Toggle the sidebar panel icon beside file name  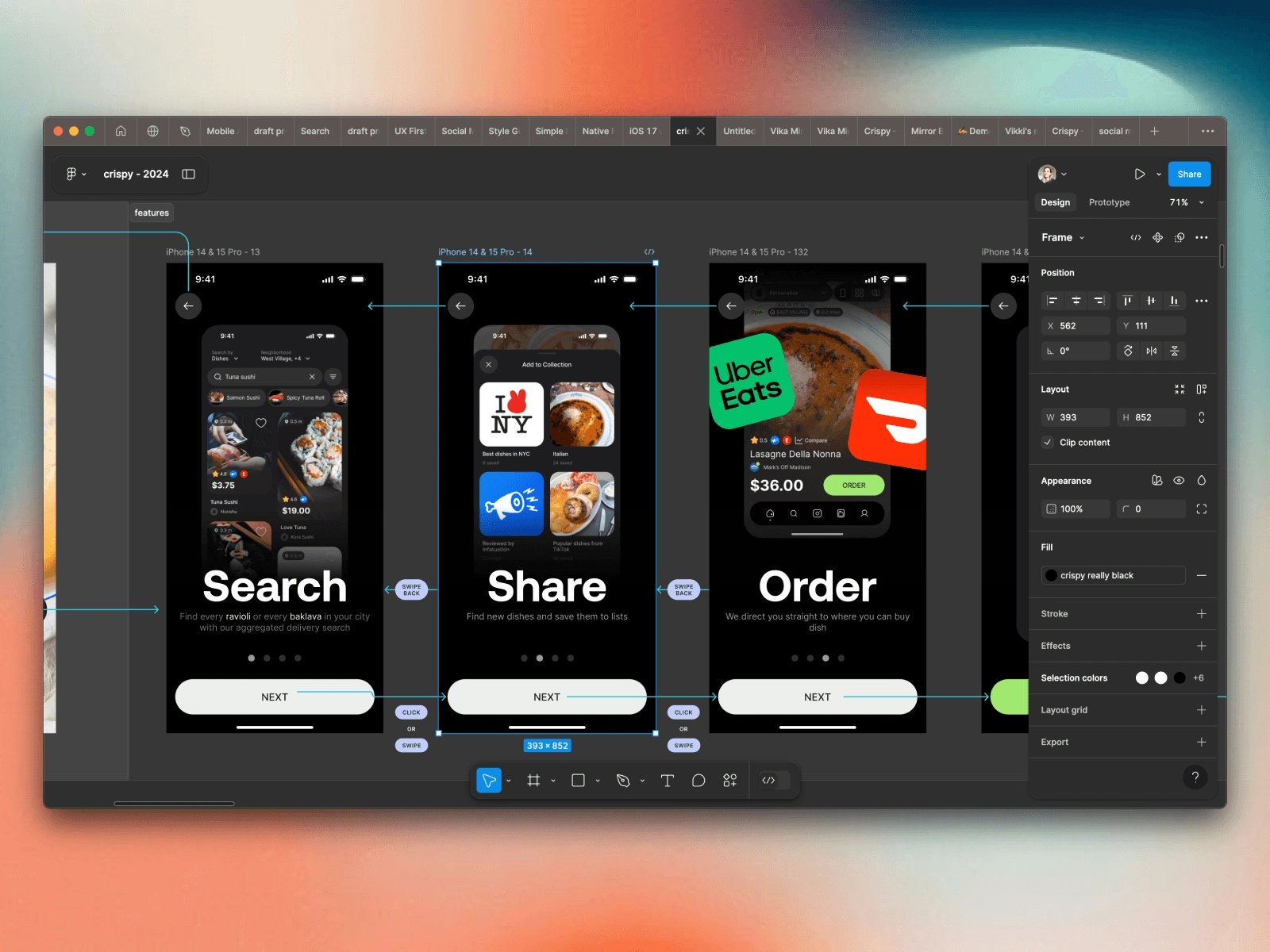[188, 174]
